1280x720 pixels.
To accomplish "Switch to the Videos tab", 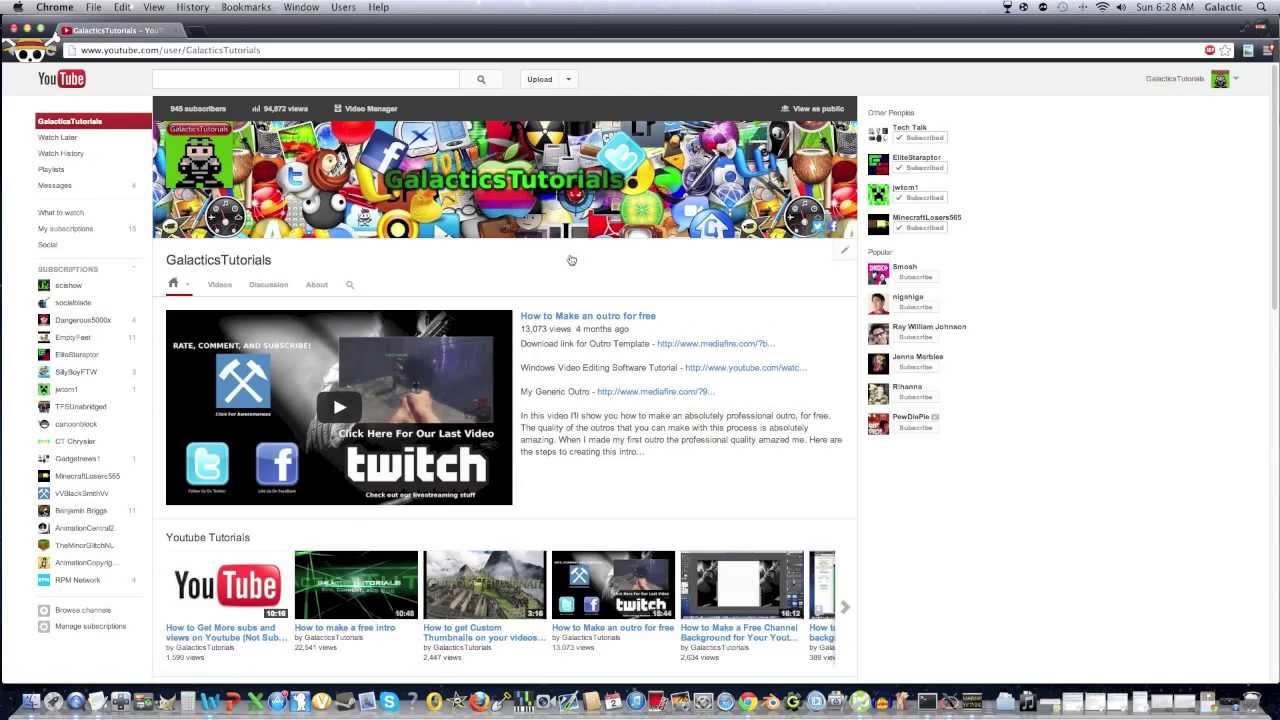I will tap(220, 285).
